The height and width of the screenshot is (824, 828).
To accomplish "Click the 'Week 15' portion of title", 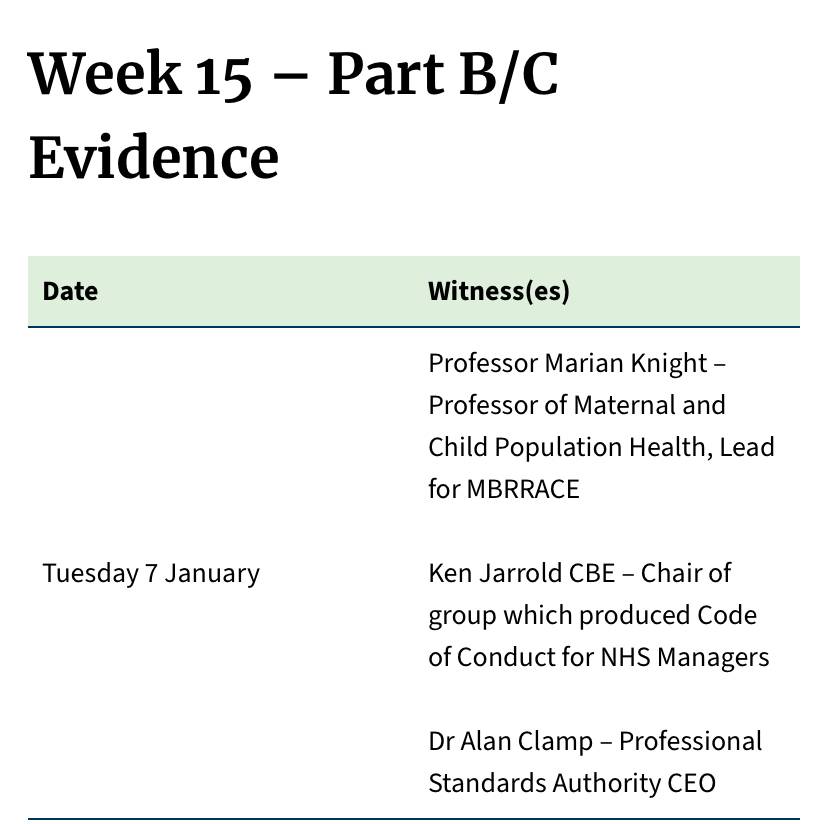I will [139, 73].
